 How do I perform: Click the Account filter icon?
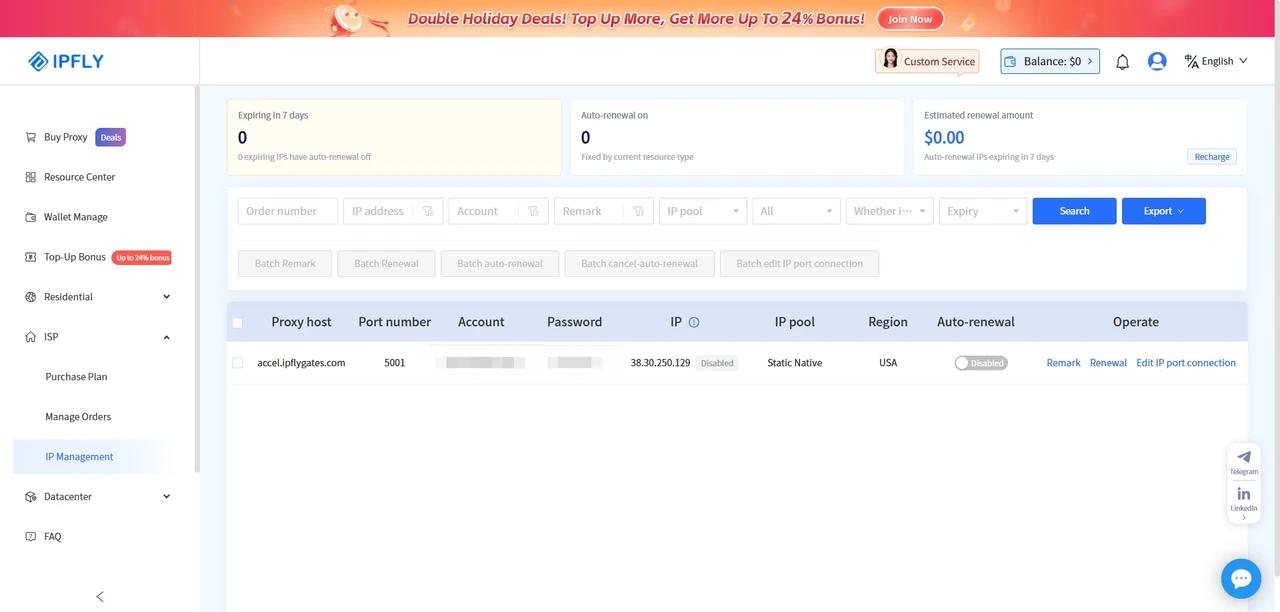(533, 211)
